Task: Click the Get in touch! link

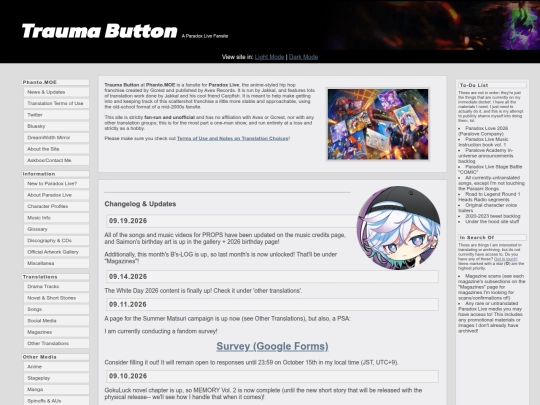Action: click(x=506, y=259)
